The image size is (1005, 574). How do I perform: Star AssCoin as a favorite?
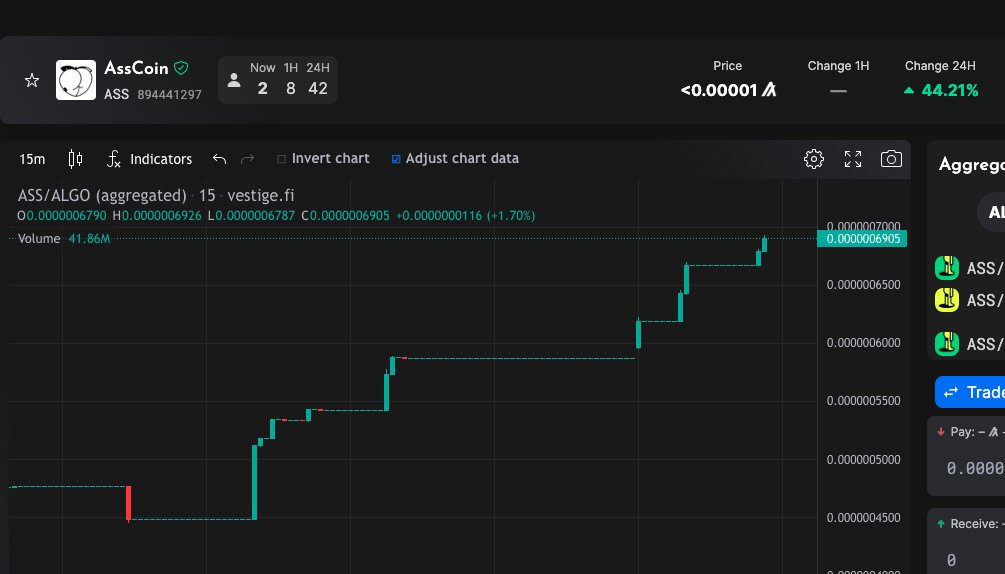32,80
